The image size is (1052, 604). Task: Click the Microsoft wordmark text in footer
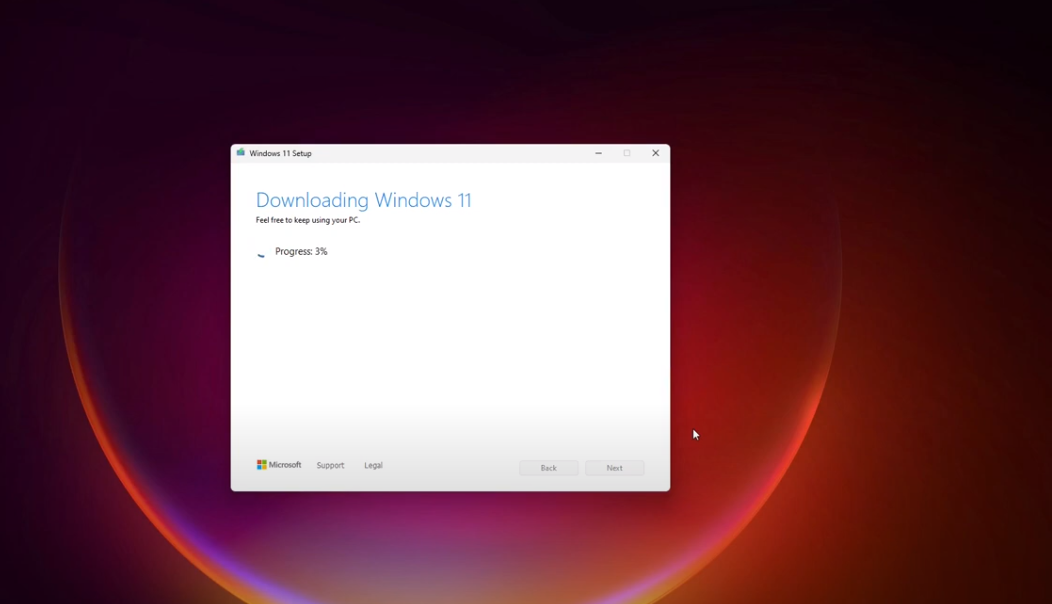pos(285,465)
